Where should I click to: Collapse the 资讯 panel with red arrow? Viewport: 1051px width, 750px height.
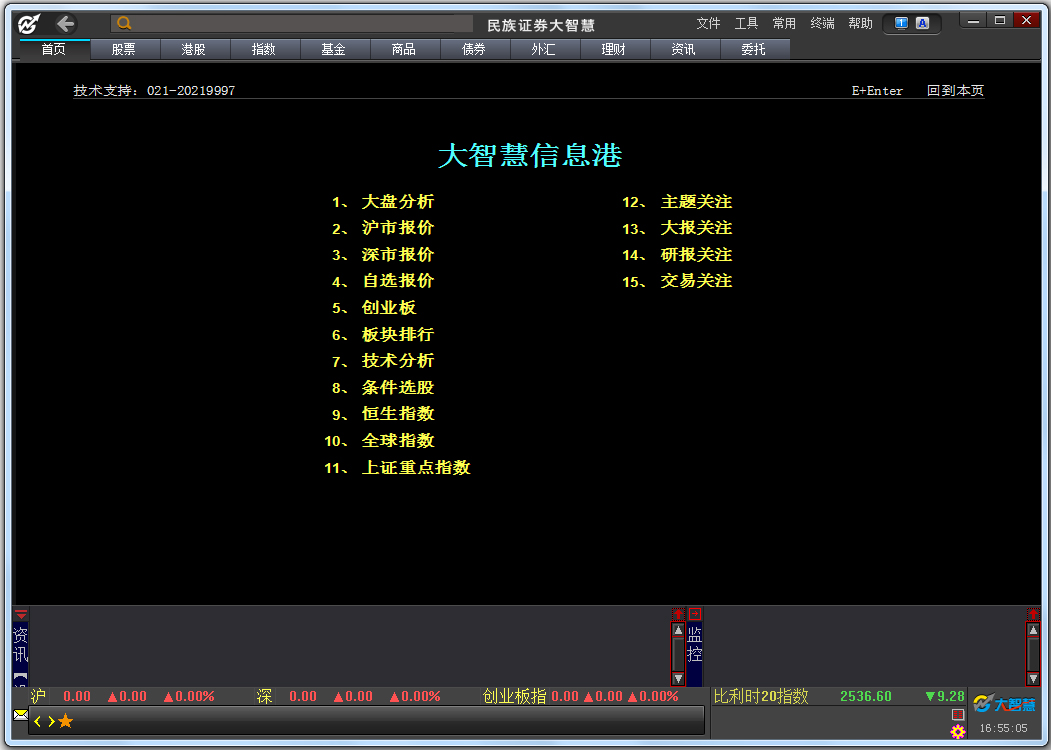(21, 614)
